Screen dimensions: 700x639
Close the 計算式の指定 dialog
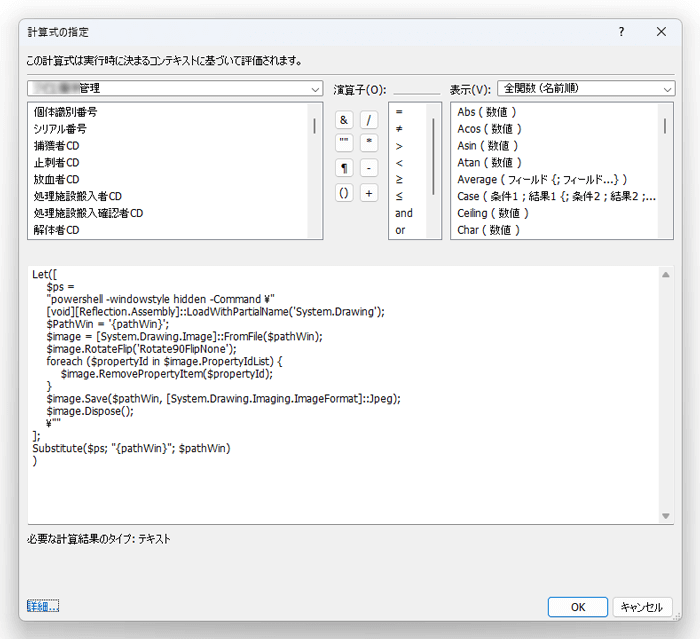coord(661,32)
